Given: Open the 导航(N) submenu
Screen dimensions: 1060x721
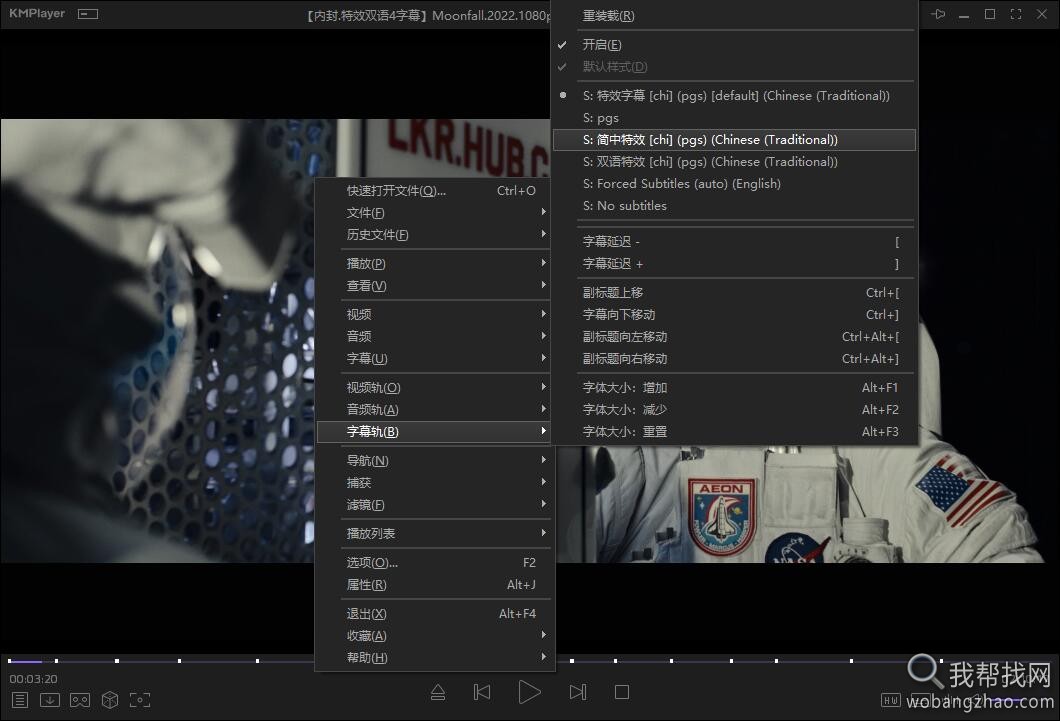Looking at the screenshot, I should pyautogui.click(x=435, y=461).
